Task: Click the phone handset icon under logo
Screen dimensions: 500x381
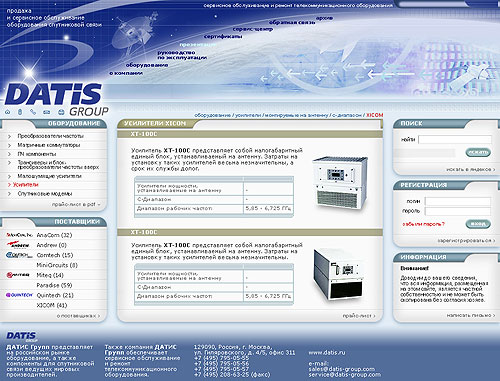Action: 33,112
